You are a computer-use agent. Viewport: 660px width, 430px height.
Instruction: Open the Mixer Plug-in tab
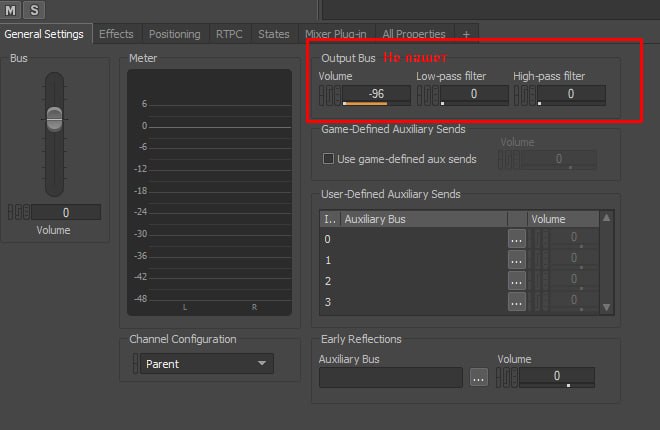click(335, 34)
